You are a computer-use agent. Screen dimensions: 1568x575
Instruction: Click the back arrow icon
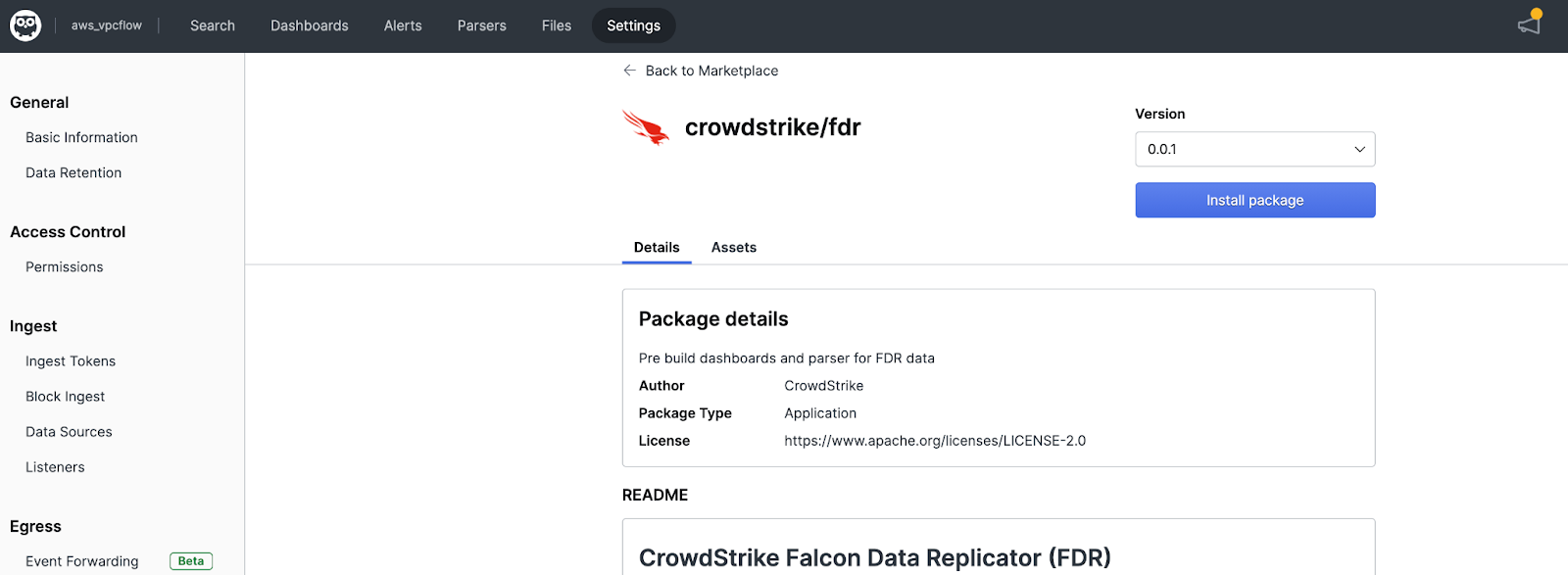[x=629, y=71]
